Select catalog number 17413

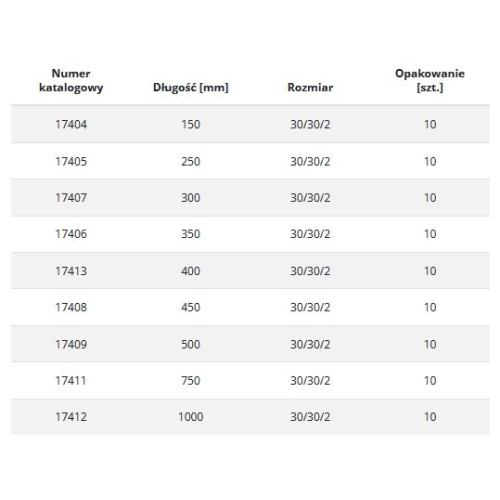(x=71, y=271)
